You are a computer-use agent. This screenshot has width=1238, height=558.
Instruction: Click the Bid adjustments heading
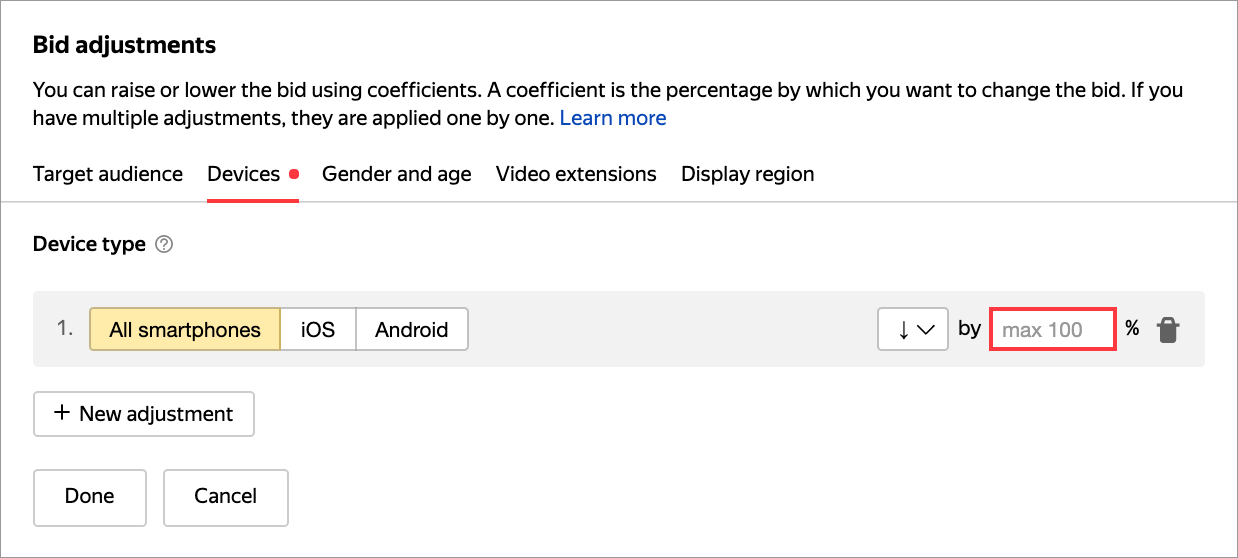(124, 45)
